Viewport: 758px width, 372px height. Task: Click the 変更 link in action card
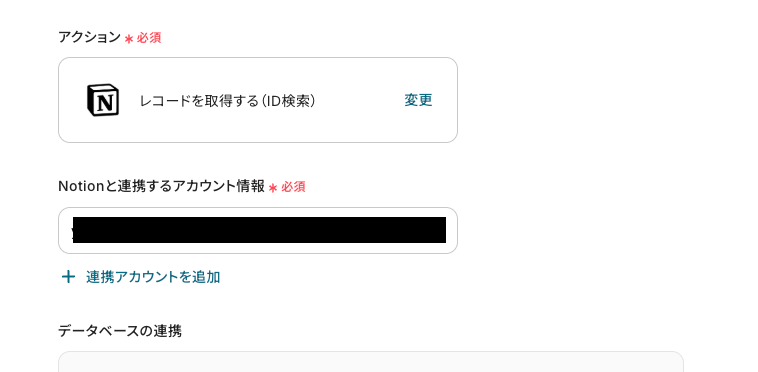[418, 100]
